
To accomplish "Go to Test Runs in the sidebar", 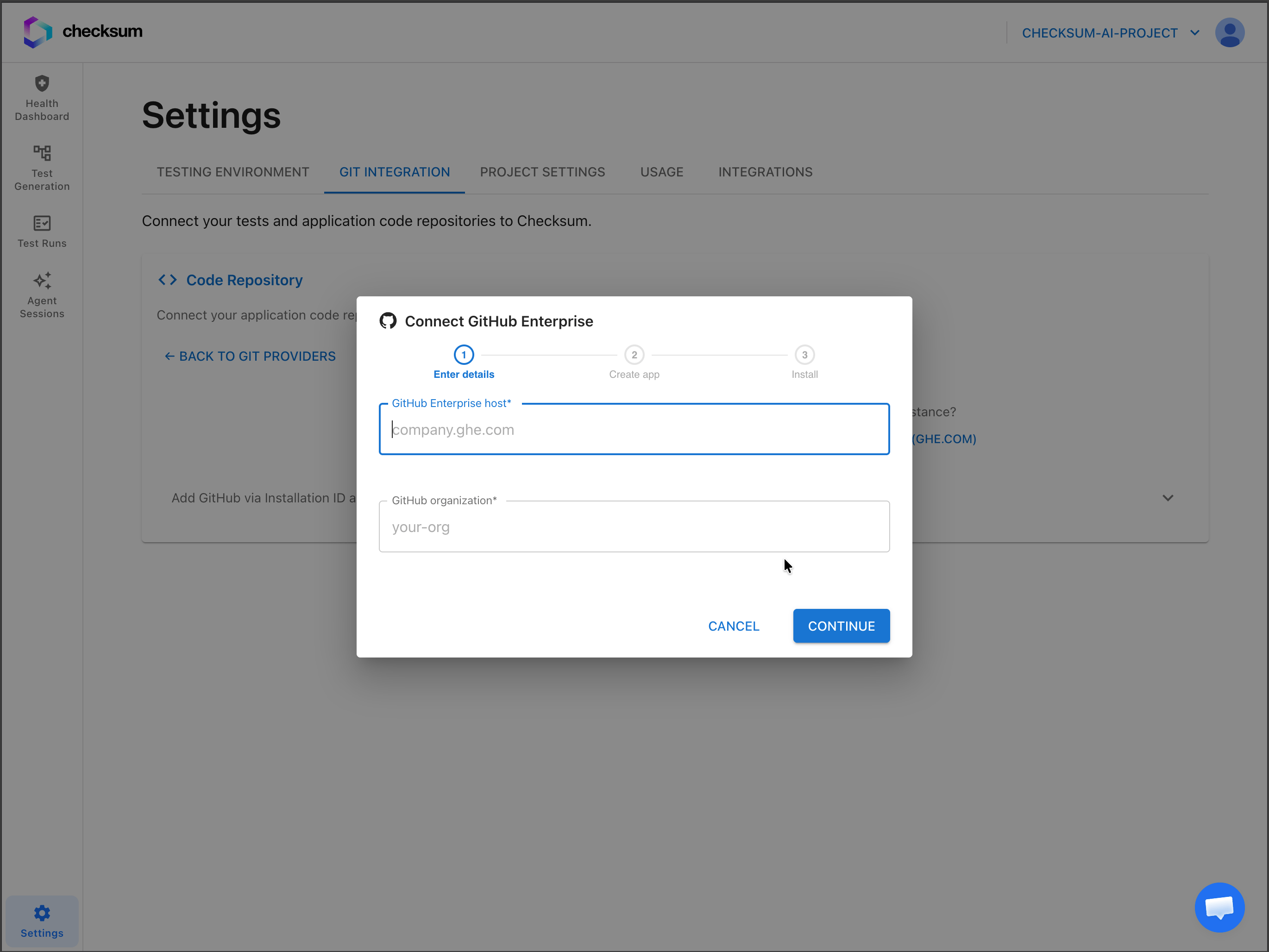I will coord(42,232).
